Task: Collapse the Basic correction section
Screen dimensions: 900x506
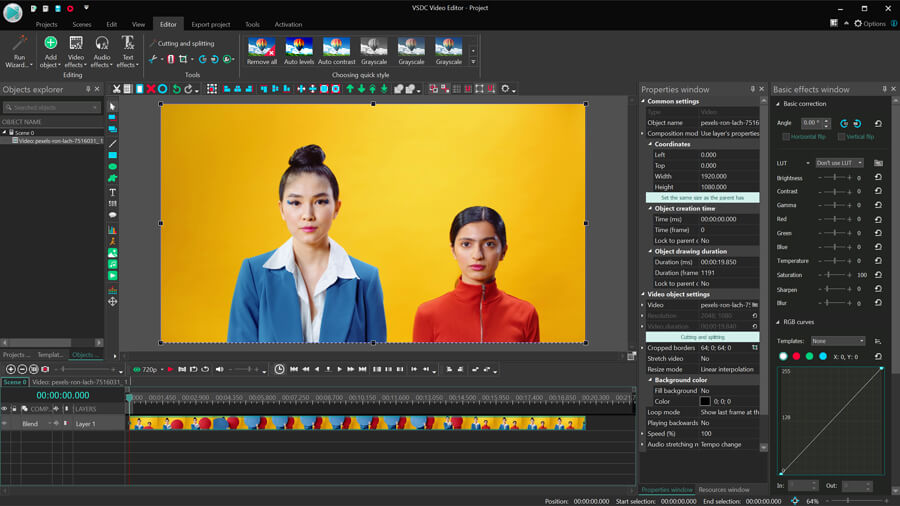Action: (778, 104)
